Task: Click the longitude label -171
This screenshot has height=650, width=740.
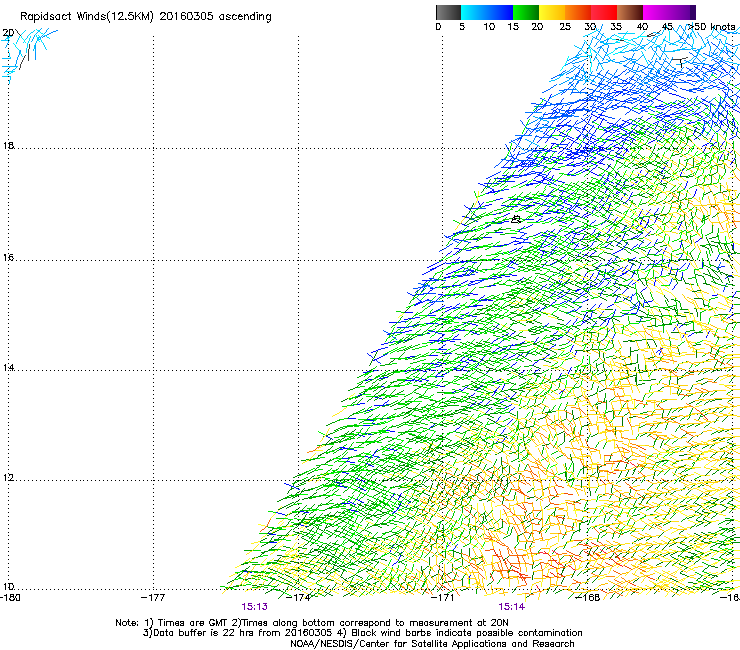Action: point(443,598)
